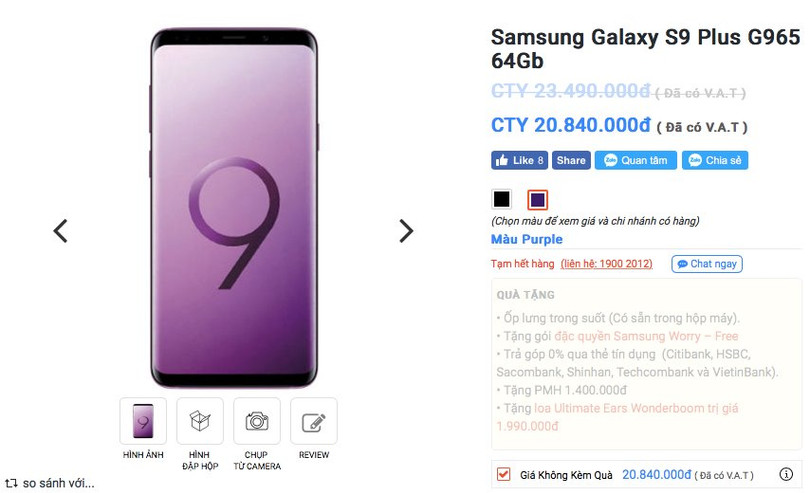Open the loa Ultimate Ears Wonderboom link
The height and width of the screenshot is (493, 810).
point(638,408)
